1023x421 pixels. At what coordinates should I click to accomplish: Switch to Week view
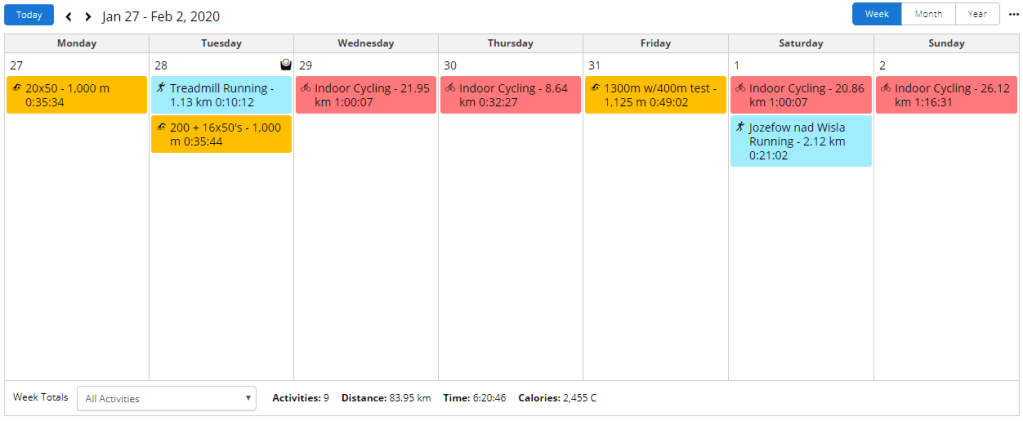(877, 14)
